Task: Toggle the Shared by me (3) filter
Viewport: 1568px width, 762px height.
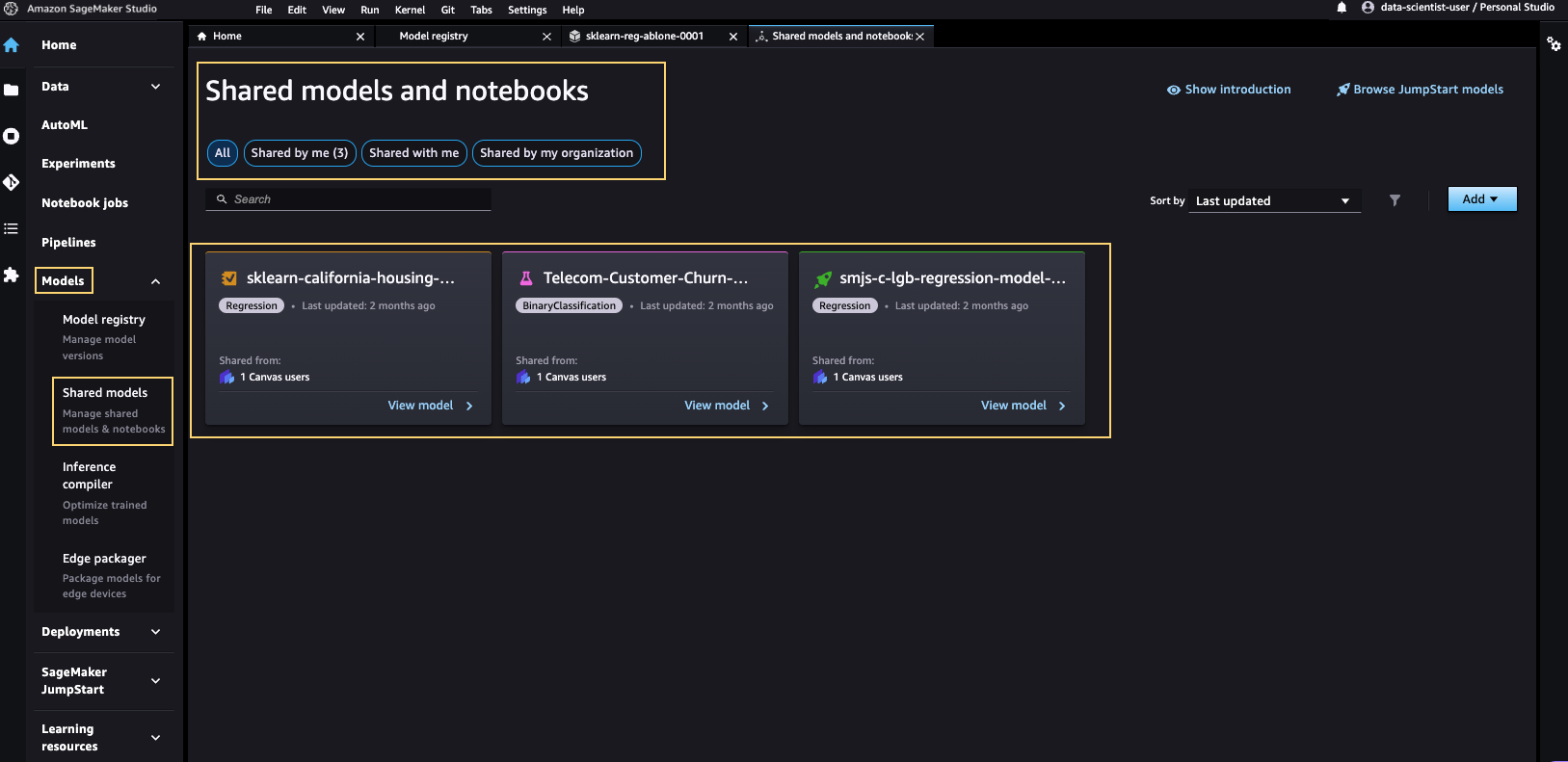Action: (x=300, y=153)
